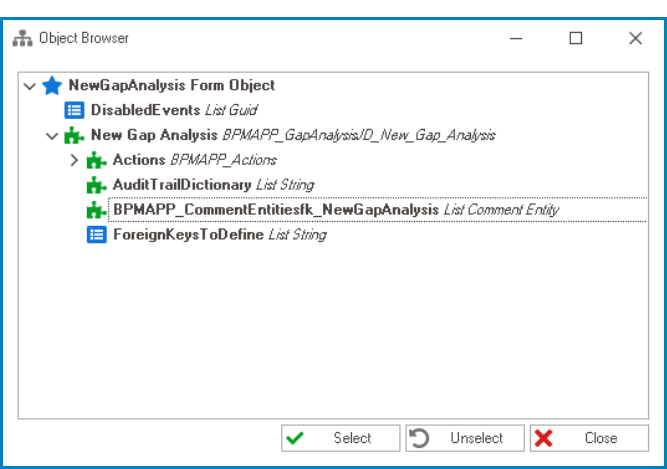Click the Actions green puzzle icon
This screenshot has height=469, width=667.
coord(96,161)
